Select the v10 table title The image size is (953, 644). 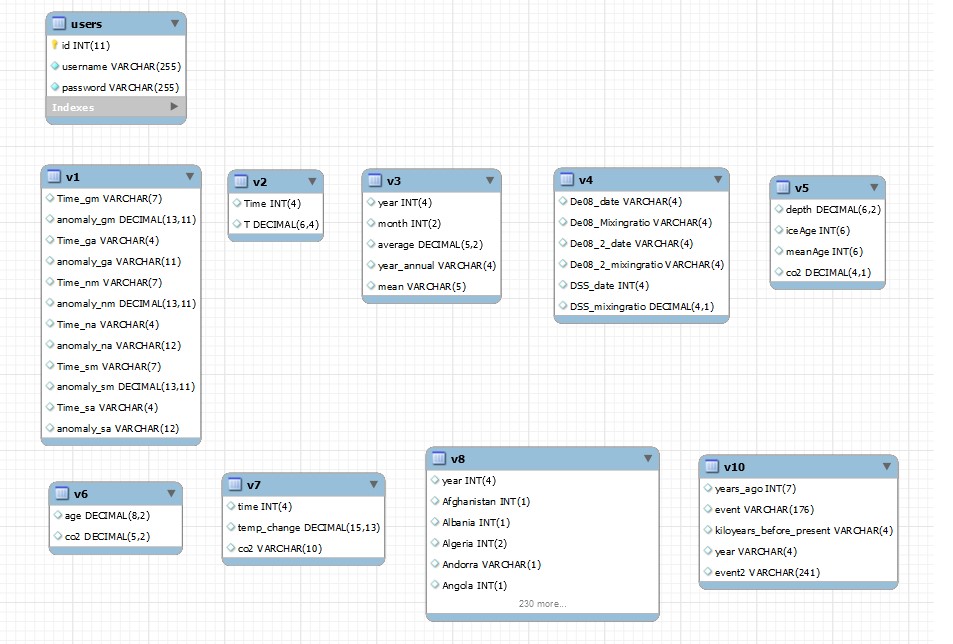tap(734, 467)
